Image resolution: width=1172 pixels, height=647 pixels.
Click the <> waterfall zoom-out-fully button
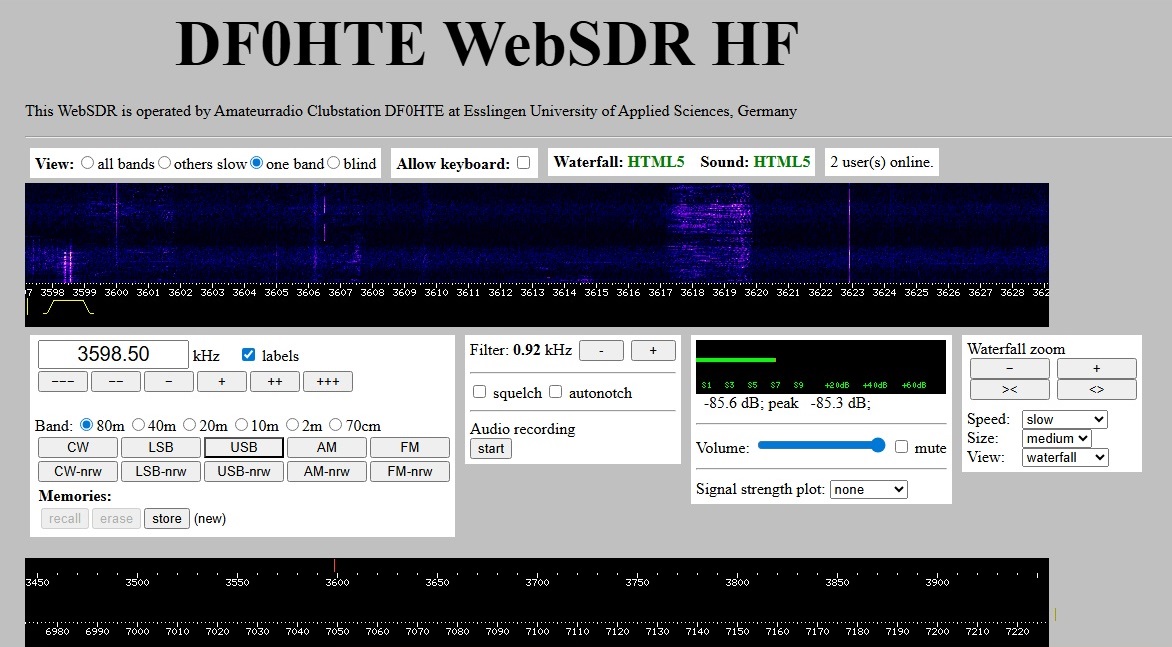pyautogui.click(x=1096, y=389)
